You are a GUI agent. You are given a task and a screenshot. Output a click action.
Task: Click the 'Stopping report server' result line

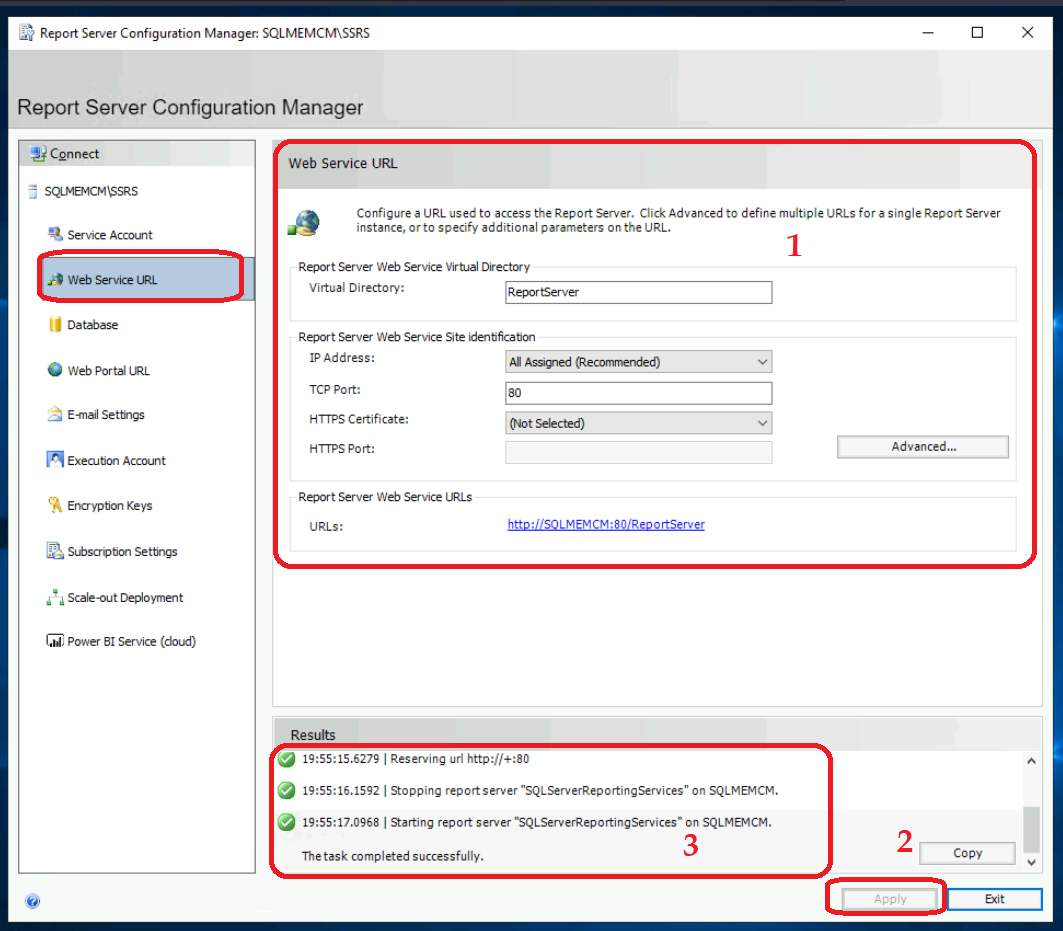click(540, 791)
